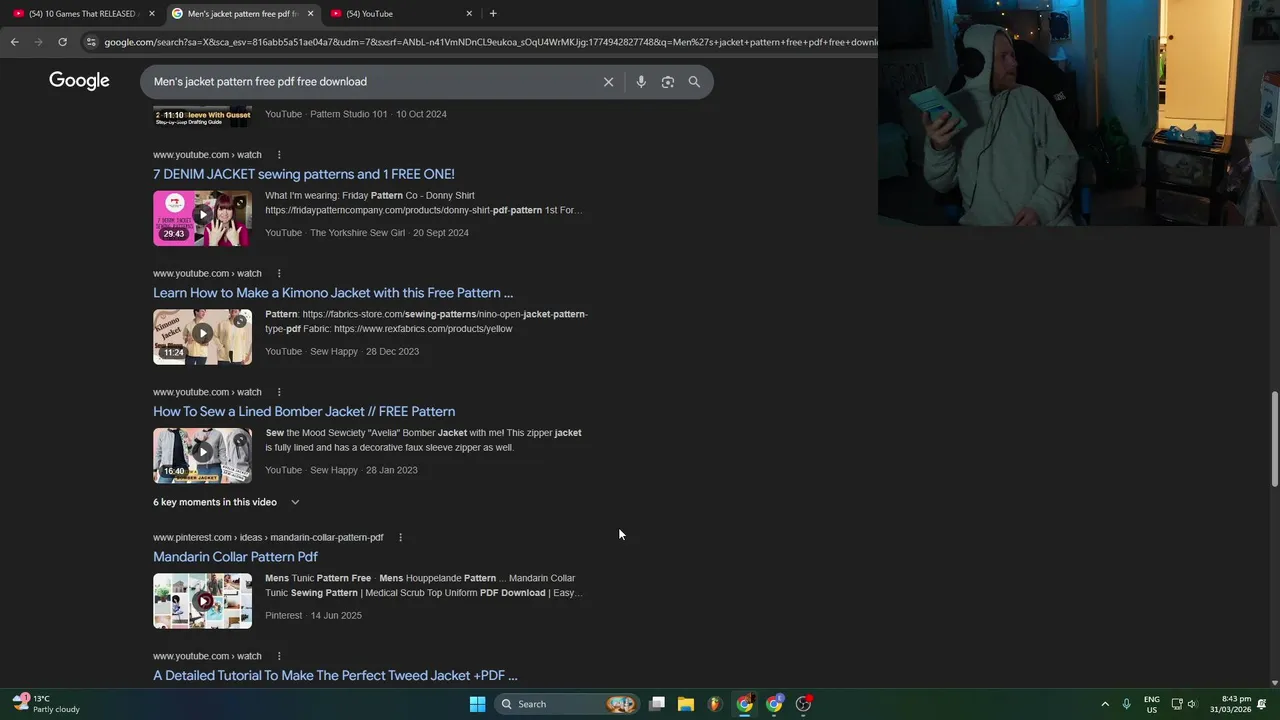Click the browser address bar URL

click(490, 42)
